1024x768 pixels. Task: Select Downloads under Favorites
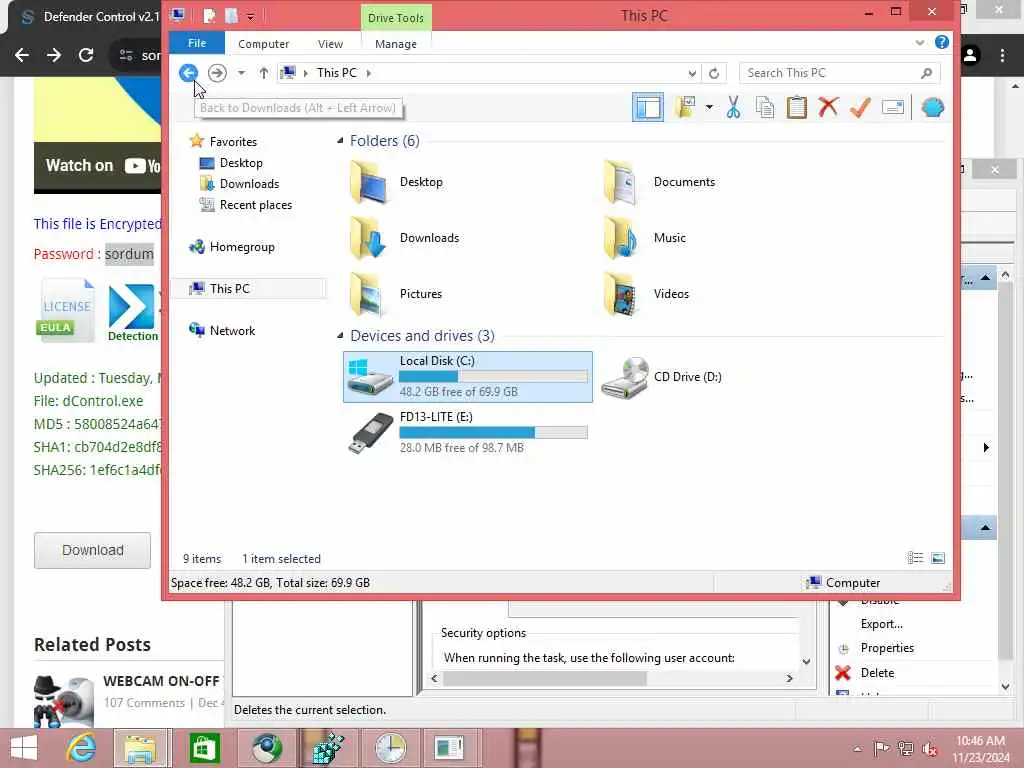[x=249, y=184]
